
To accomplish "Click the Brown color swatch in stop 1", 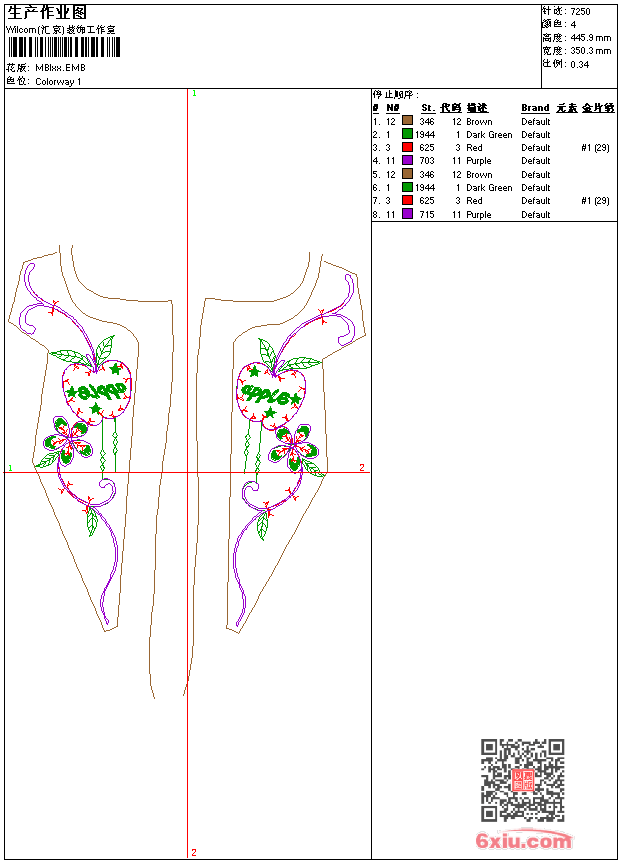I will 407,121.
